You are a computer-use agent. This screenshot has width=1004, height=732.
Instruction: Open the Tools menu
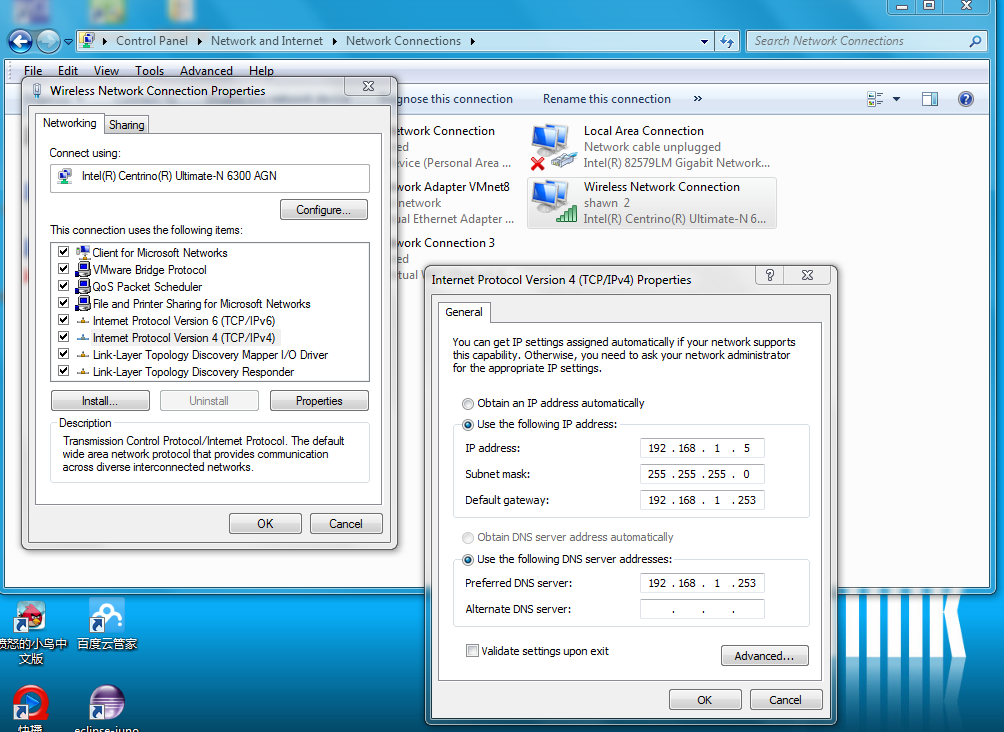149,70
